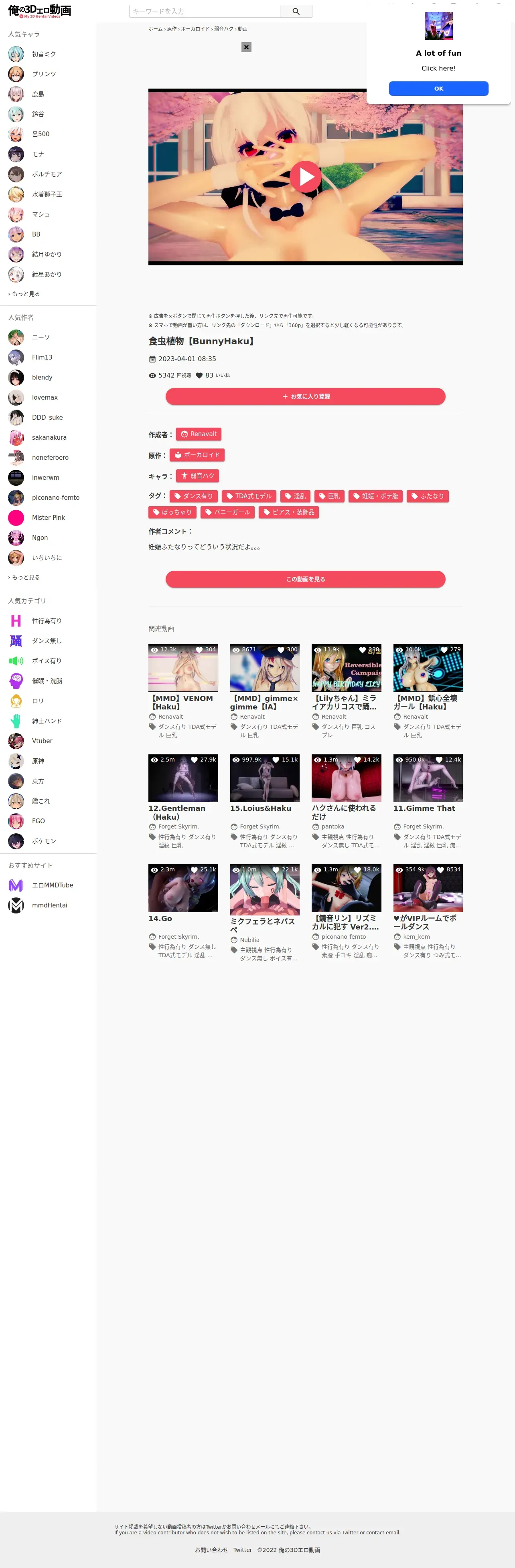This screenshot has height=1568, width=515.
Task: Click the お気に入り登録 button
Action: coord(305,396)
